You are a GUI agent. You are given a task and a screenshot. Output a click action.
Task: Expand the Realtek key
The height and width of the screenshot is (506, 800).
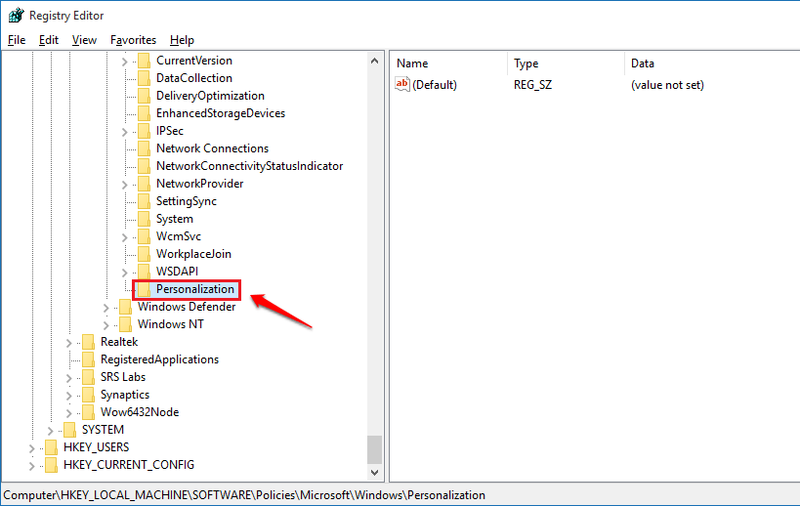click(68, 343)
